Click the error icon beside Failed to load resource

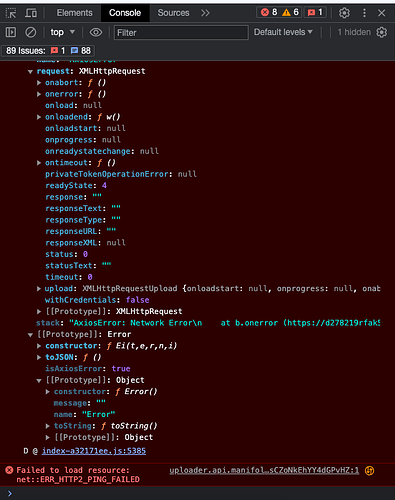click(x=9, y=470)
